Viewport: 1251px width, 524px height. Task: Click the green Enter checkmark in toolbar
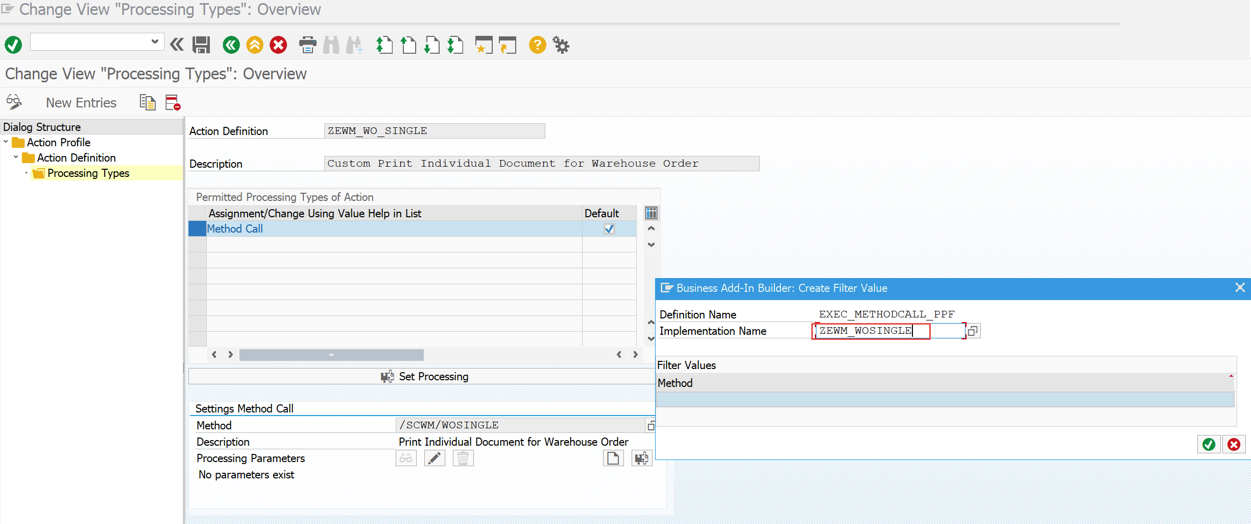tap(13, 45)
